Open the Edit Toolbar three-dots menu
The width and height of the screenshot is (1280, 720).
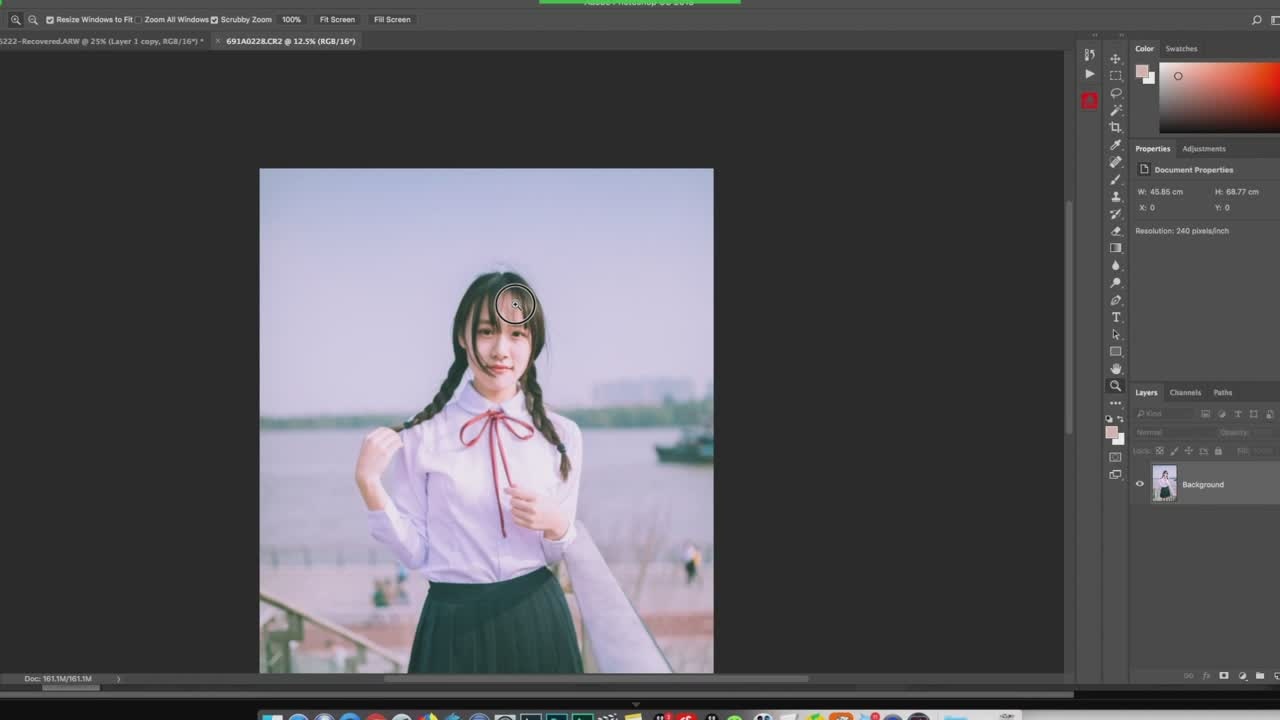click(1116, 403)
